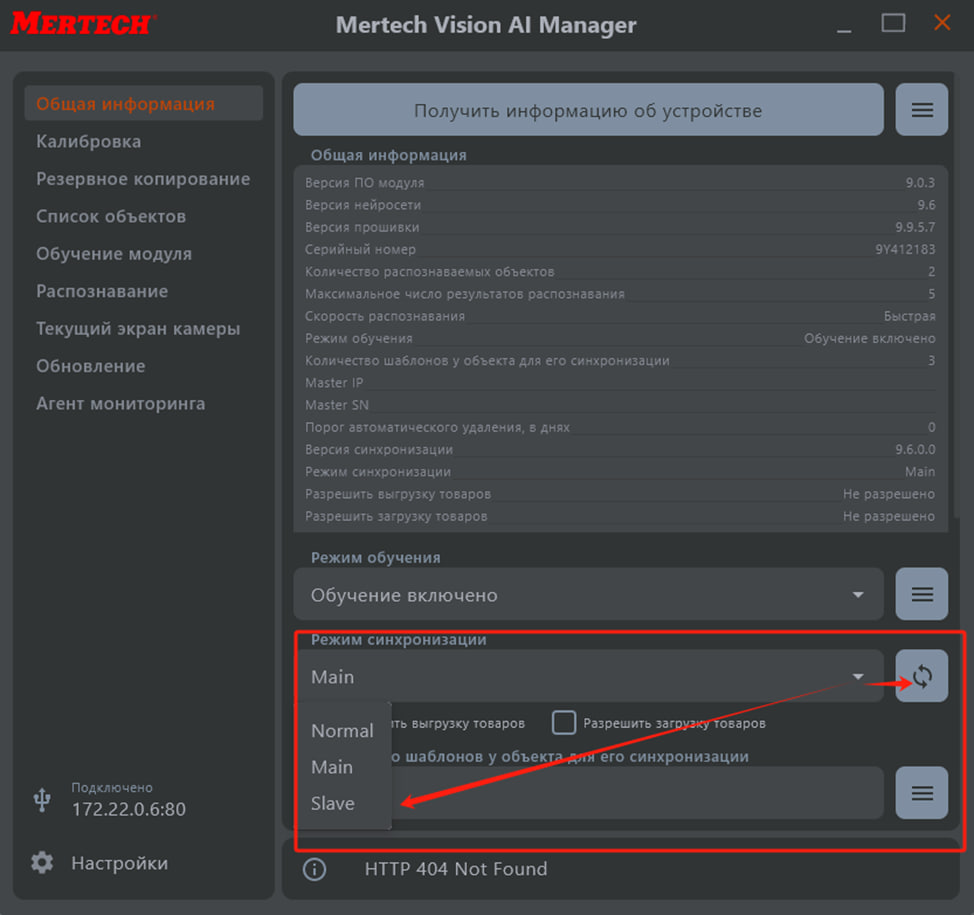Select Slave from sync mode list
This screenshot has width=974, height=915.
(x=333, y=803)
